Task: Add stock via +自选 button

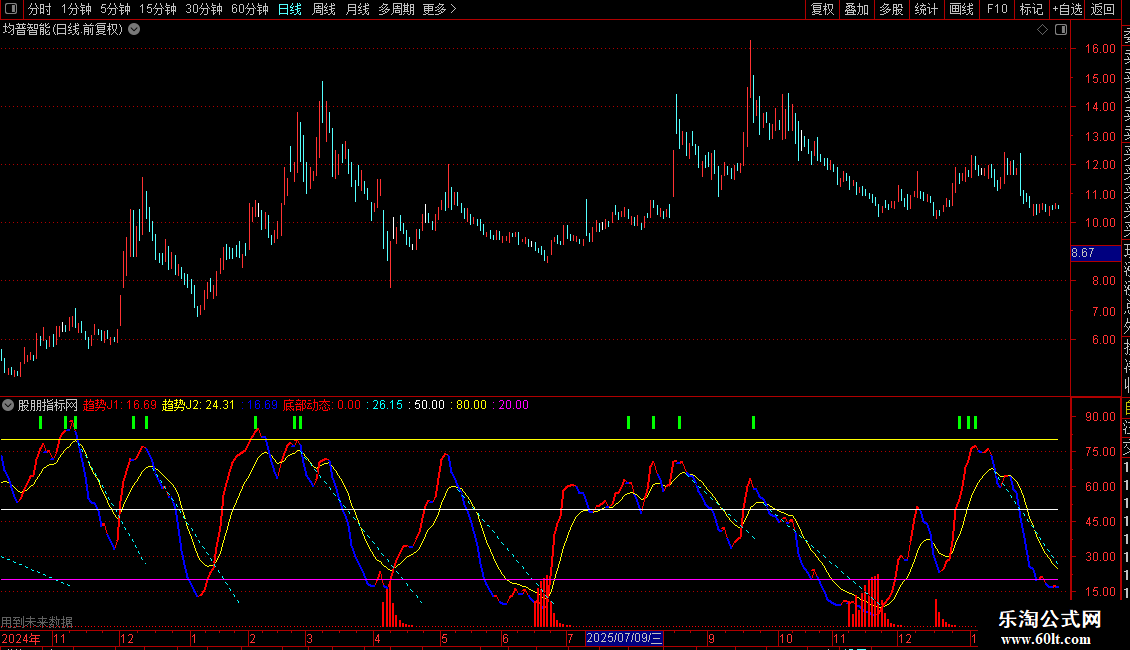Action: tap(1067, 9)
